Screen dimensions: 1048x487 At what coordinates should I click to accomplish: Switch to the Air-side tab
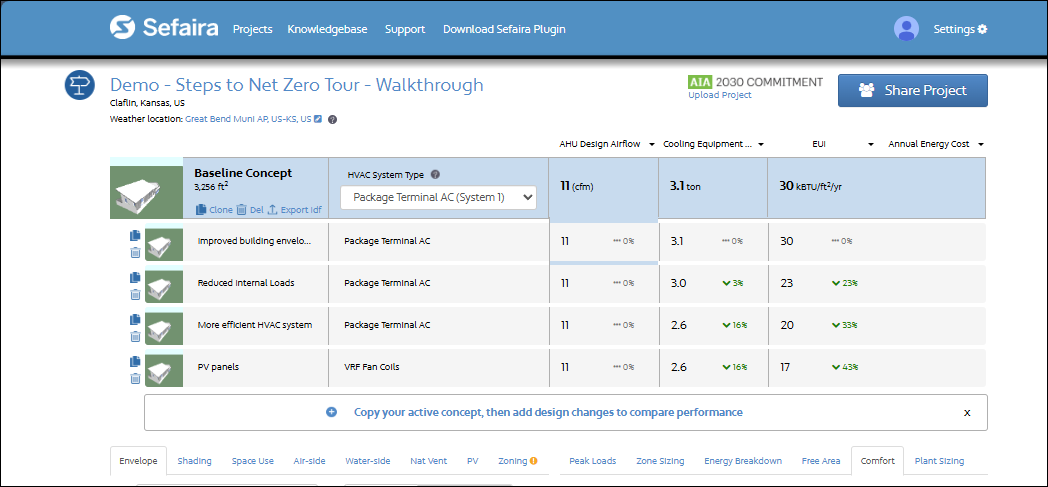(309, 461)
